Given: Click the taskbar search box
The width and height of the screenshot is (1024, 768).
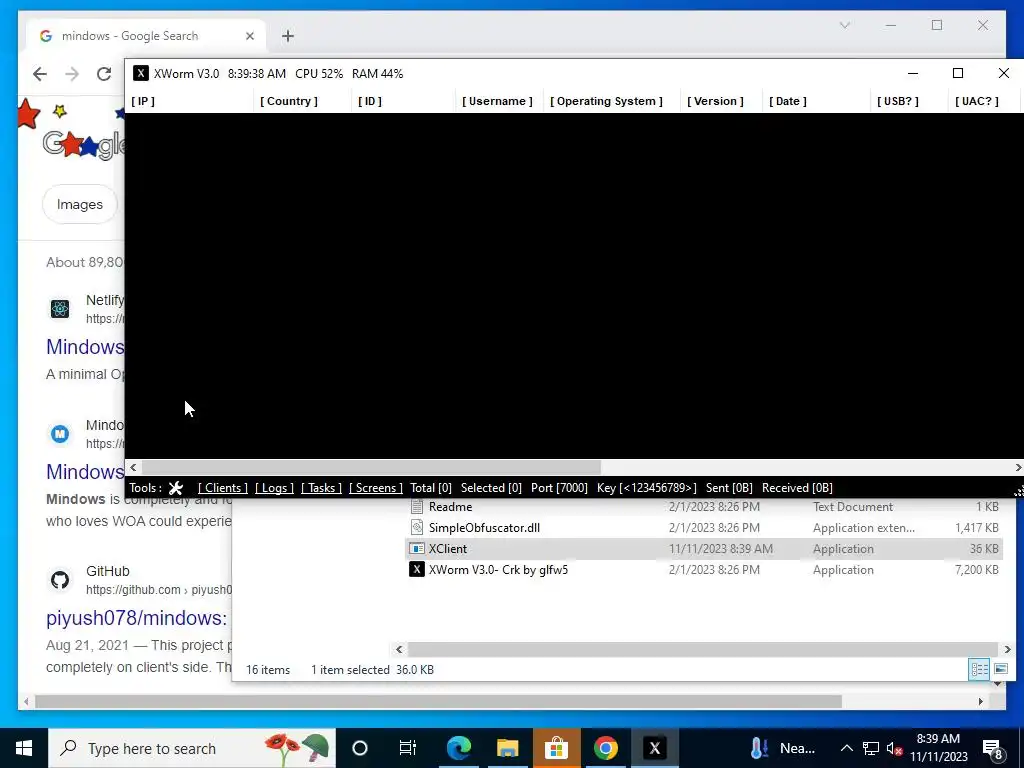Looking at the screenshot, I should click(x=192, y=748).
